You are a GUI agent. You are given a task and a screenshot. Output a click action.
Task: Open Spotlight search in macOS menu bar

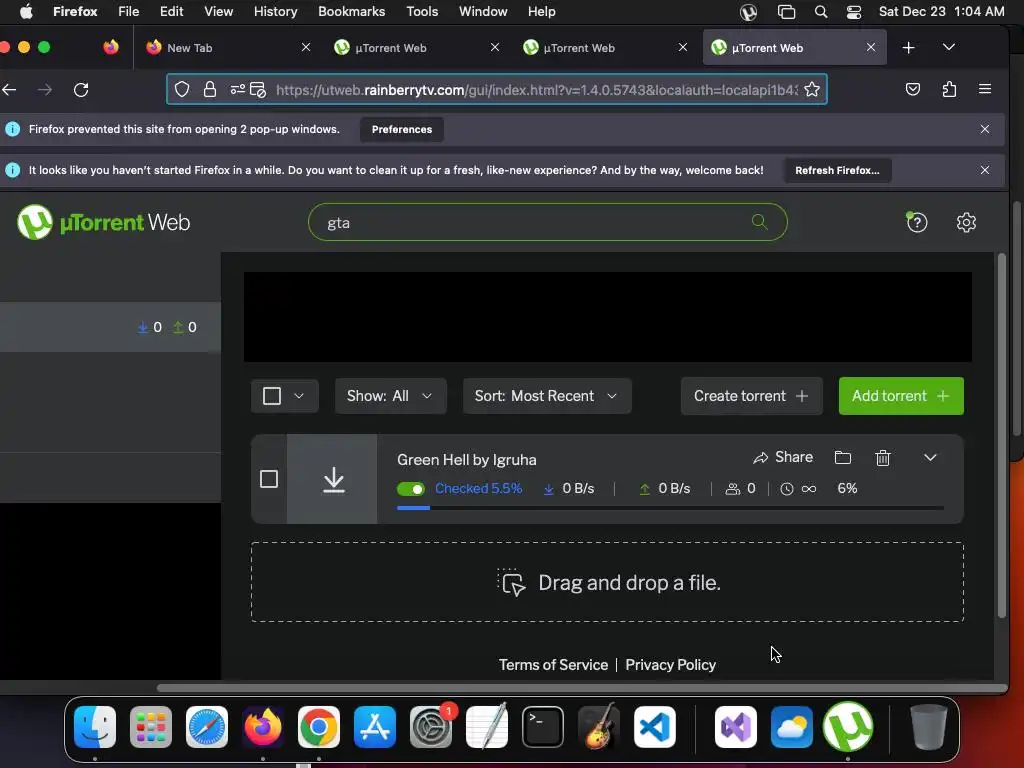(x=821, y=11)
